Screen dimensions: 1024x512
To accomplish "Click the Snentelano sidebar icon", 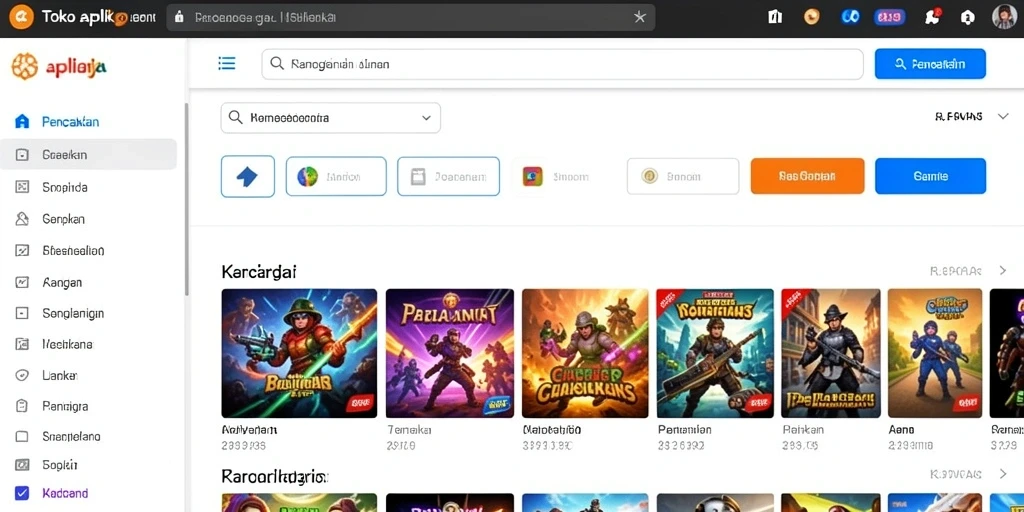I will coord(22,436).
